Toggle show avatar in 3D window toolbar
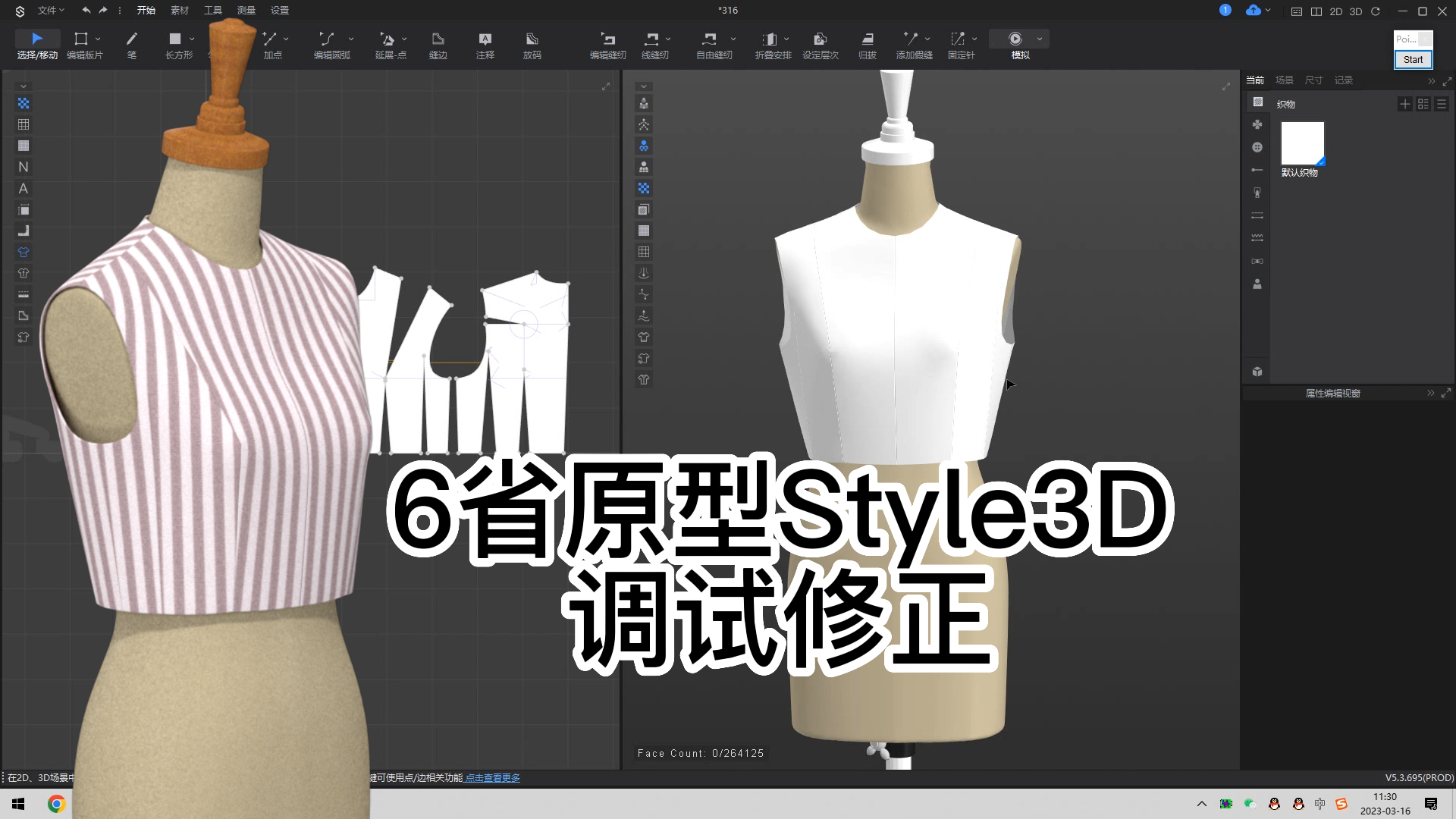The height and width of the screenshot is (819, 1456). pyautogui.click(x=644, y=103)
